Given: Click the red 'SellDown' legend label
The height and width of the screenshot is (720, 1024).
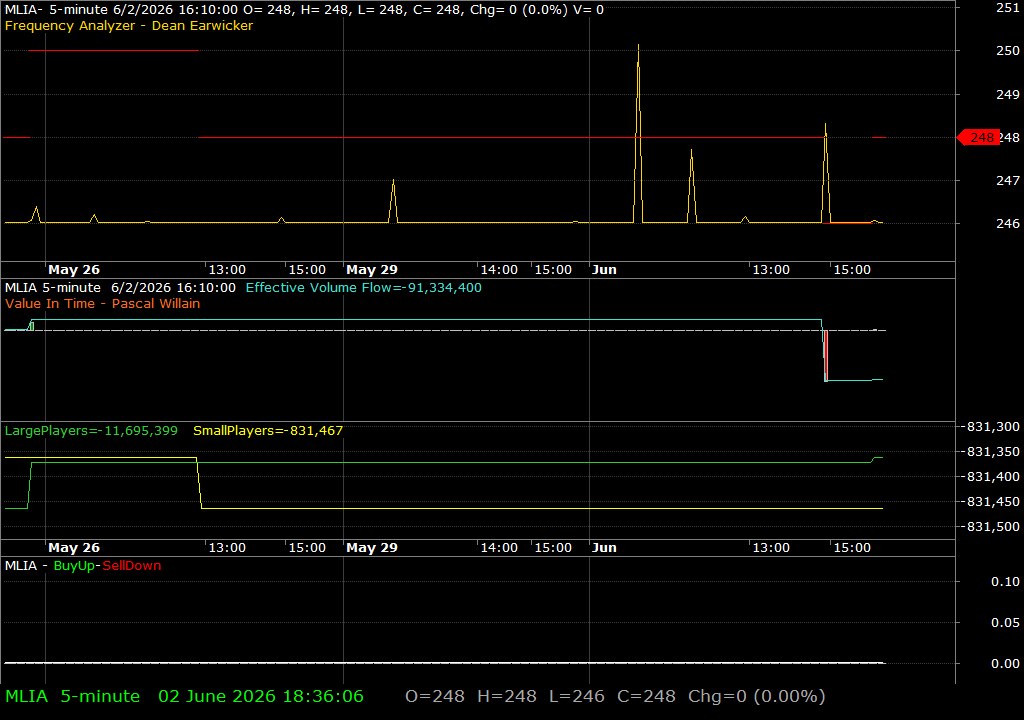Looking at the screenshot, I should [x=131, y=566].
